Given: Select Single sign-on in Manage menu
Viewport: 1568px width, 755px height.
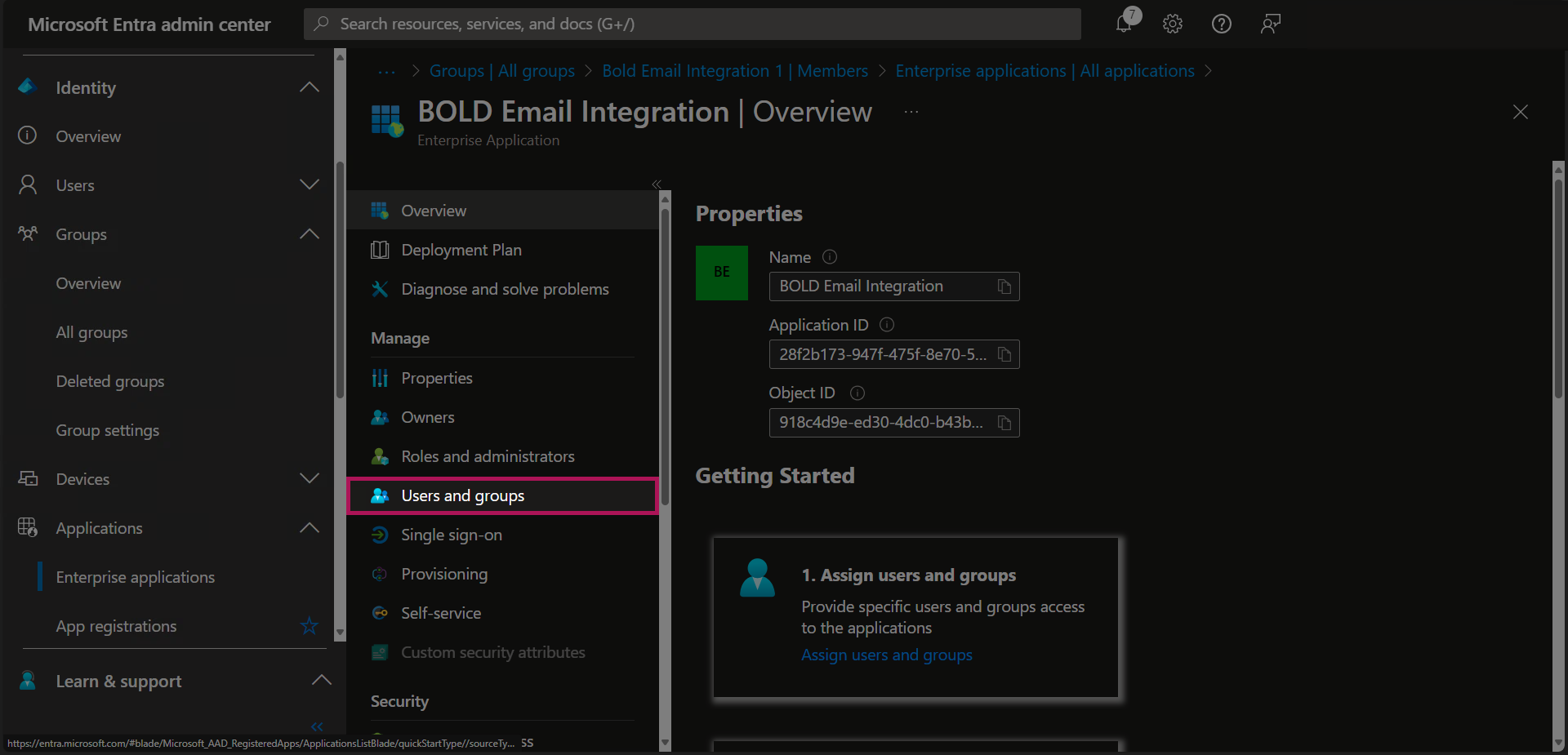Looking at the screenshot, I should coord(451,535).
